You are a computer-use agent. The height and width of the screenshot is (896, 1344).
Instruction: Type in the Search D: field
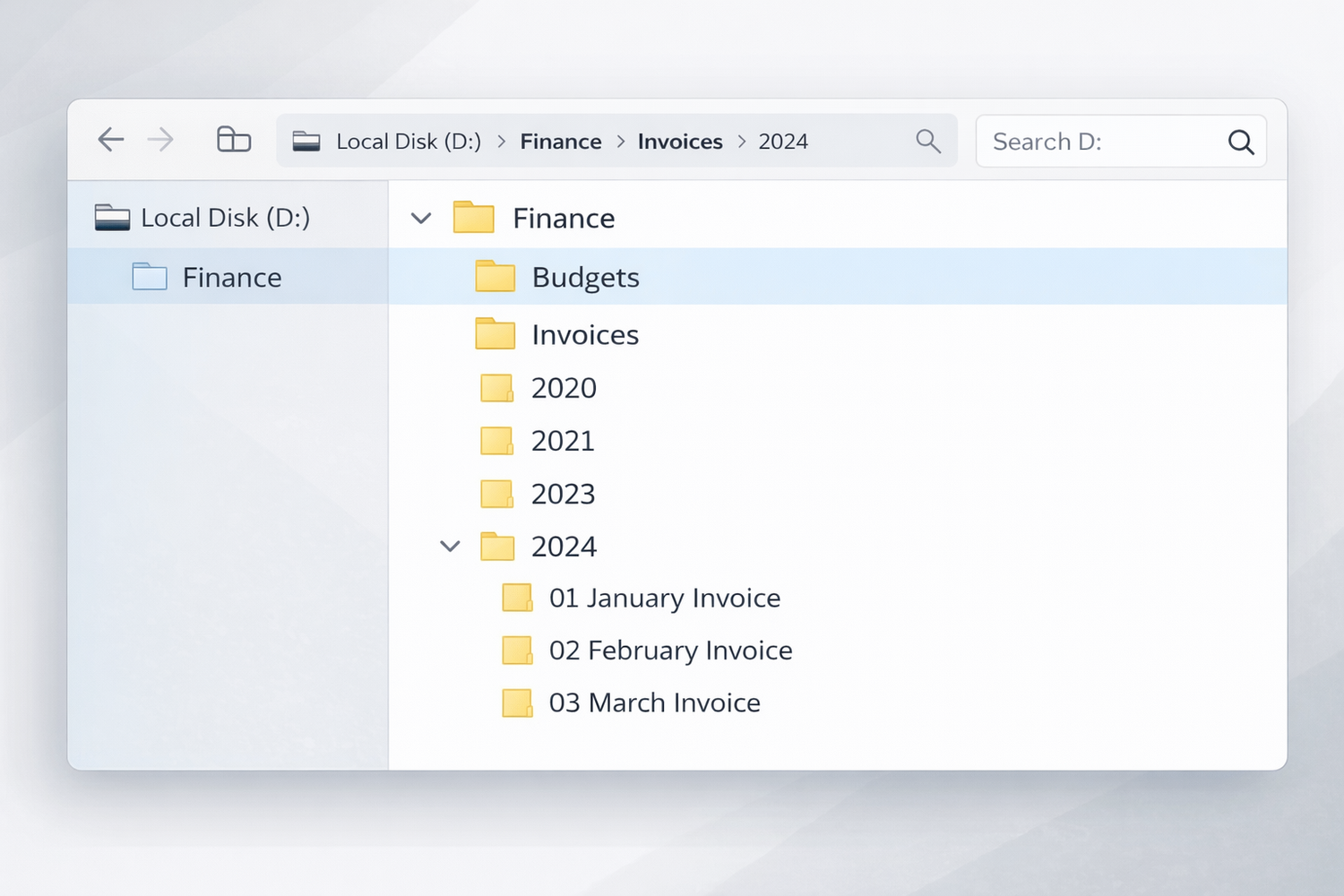[x=1102, y=142]
